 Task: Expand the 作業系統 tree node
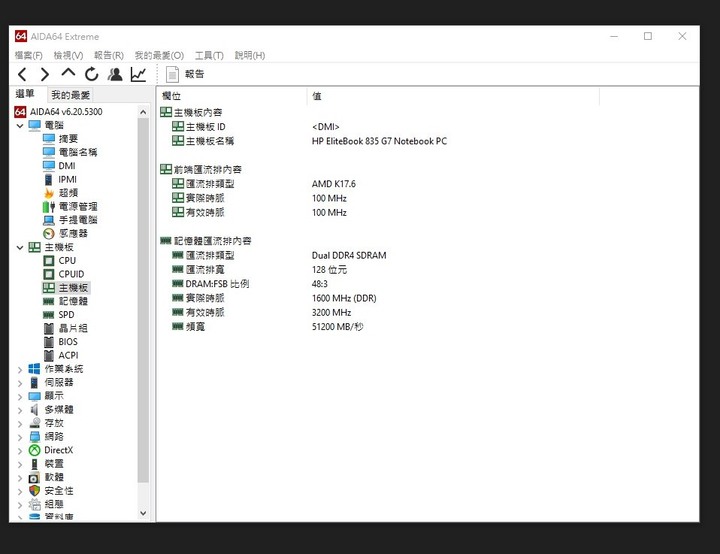[20, 369]
